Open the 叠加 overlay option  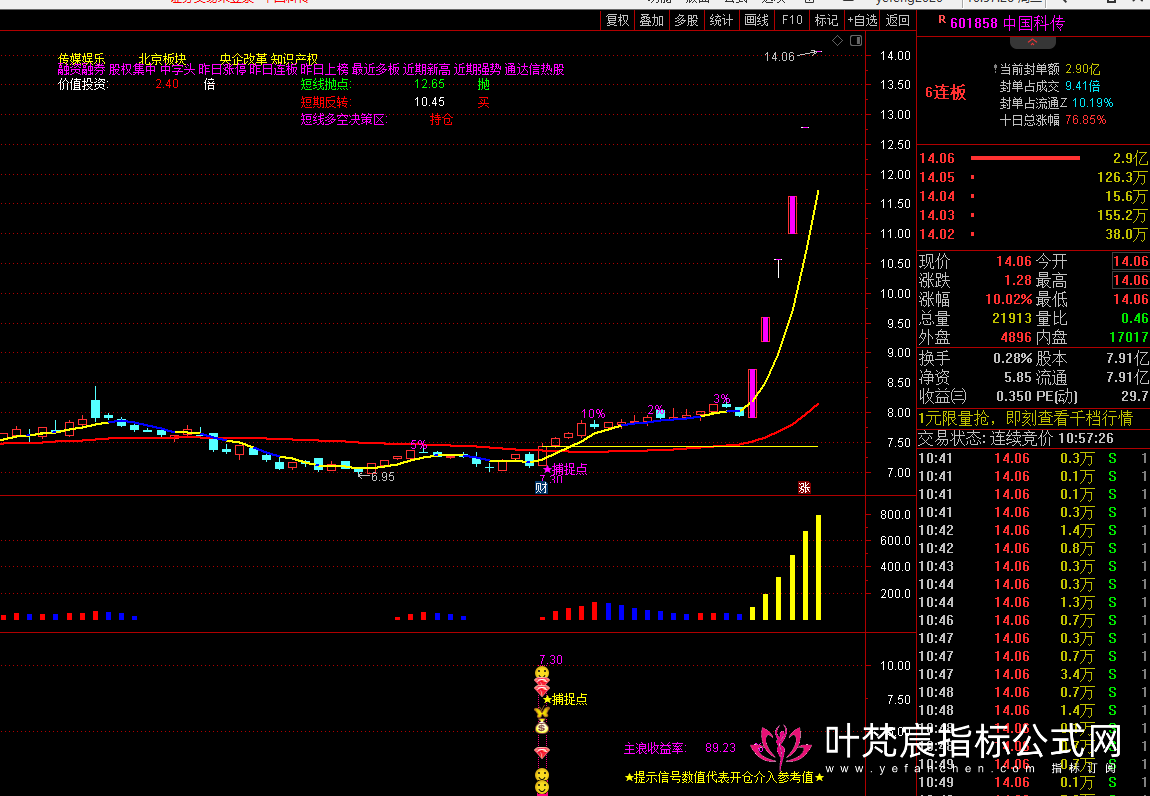click(x=651, y=20)
